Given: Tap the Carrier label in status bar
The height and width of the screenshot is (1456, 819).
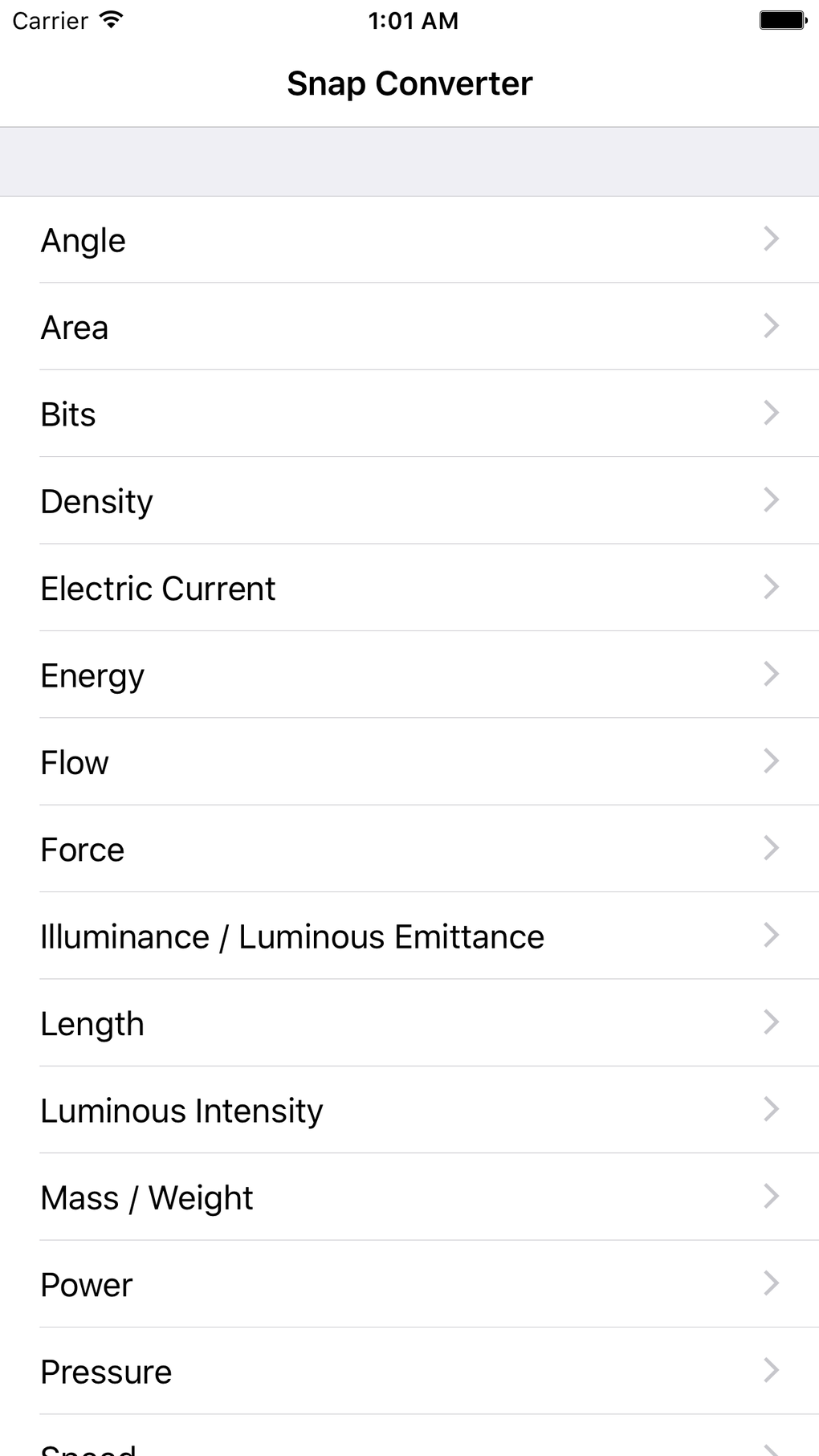Looking at the screenshot, I should click(x=50, y=21).
